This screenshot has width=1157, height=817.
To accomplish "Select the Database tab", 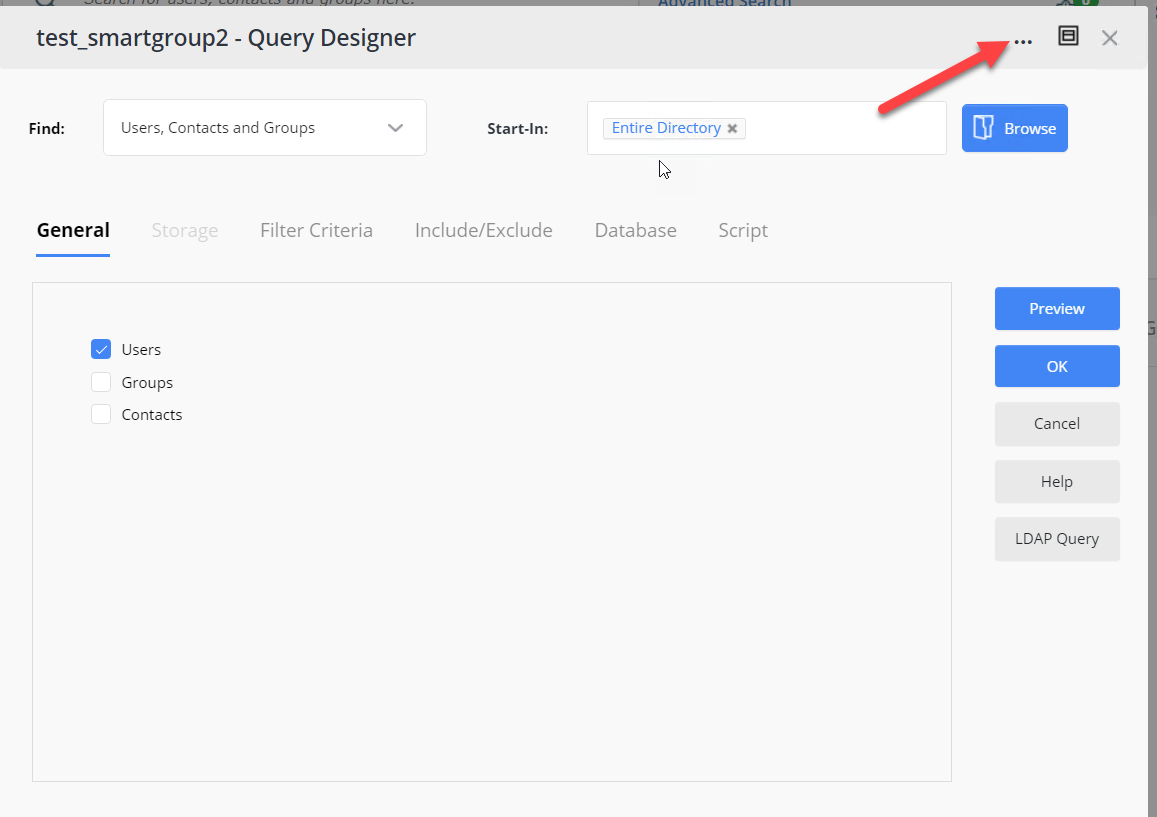I will click(635, 230).
